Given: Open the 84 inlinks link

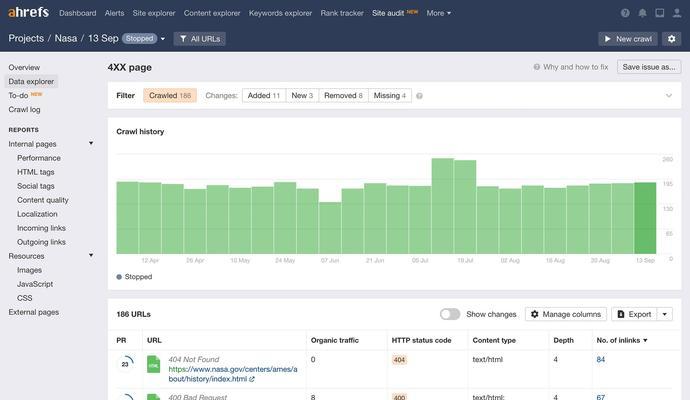Looking at the screenshot, I should click(x=601, y=360).
